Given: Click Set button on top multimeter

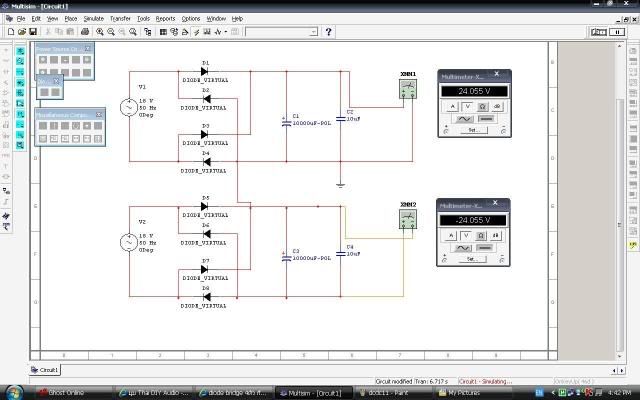Looking at the screenshot, I should pos(472,130).
